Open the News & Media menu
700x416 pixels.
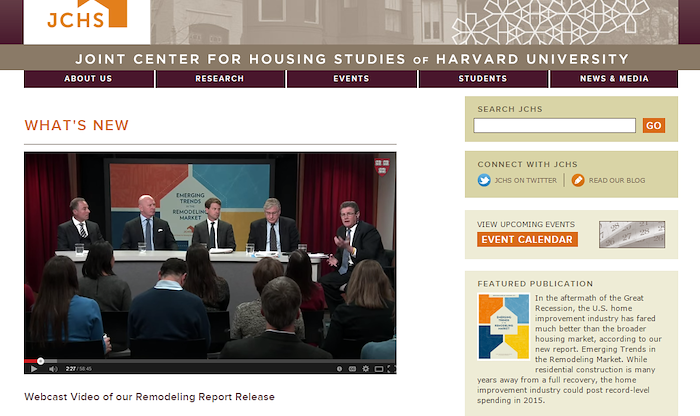pyautogui.click(x=614, y=79)
